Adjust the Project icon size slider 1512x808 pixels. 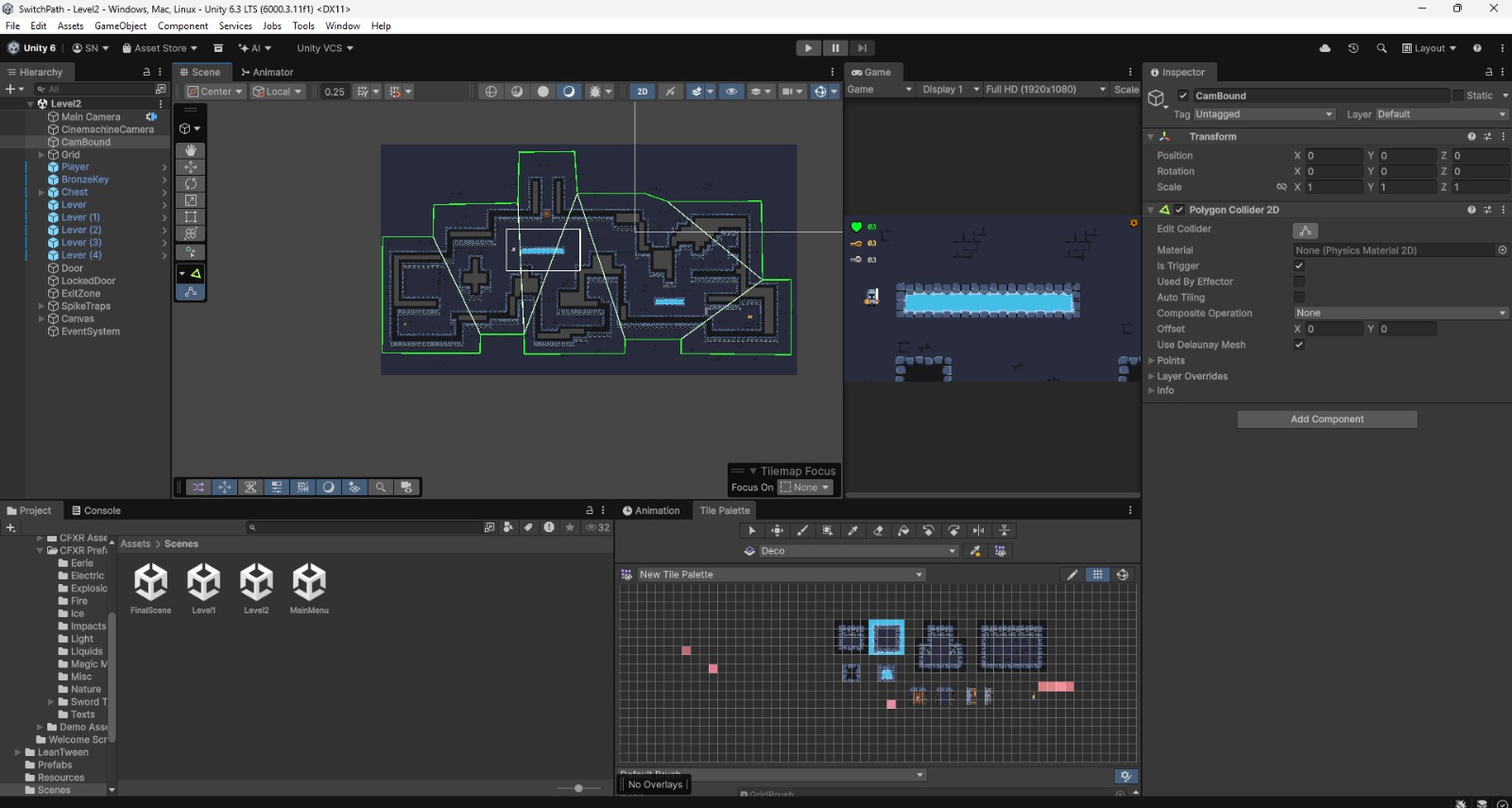tap(577, 788)
